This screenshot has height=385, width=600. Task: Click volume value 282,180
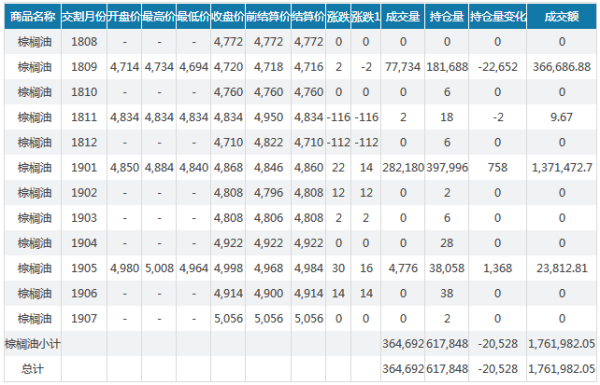pos(403,168)
